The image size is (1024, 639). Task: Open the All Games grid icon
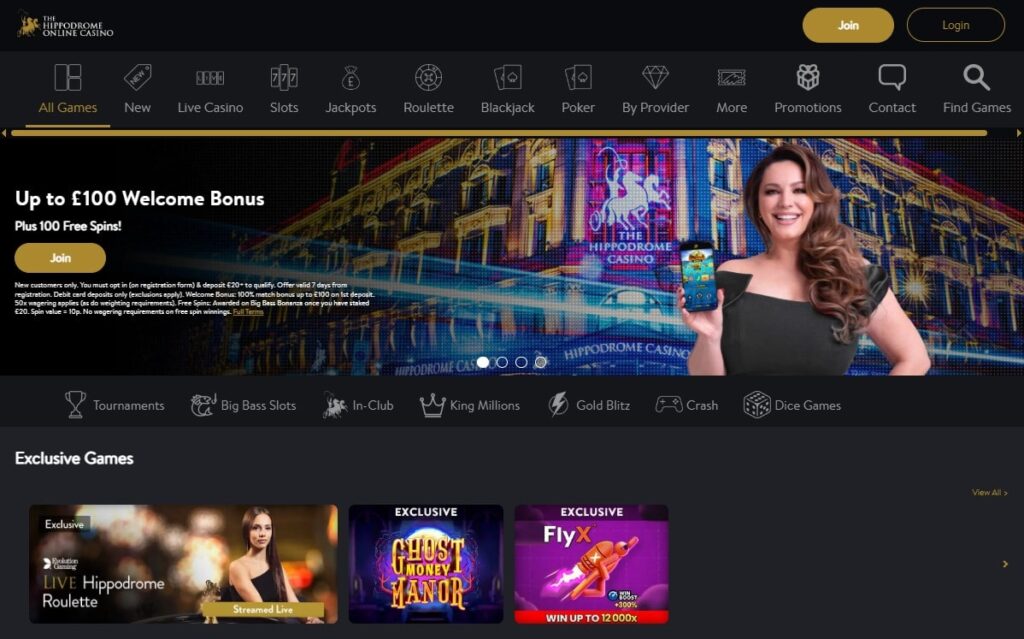coord(68,77)
